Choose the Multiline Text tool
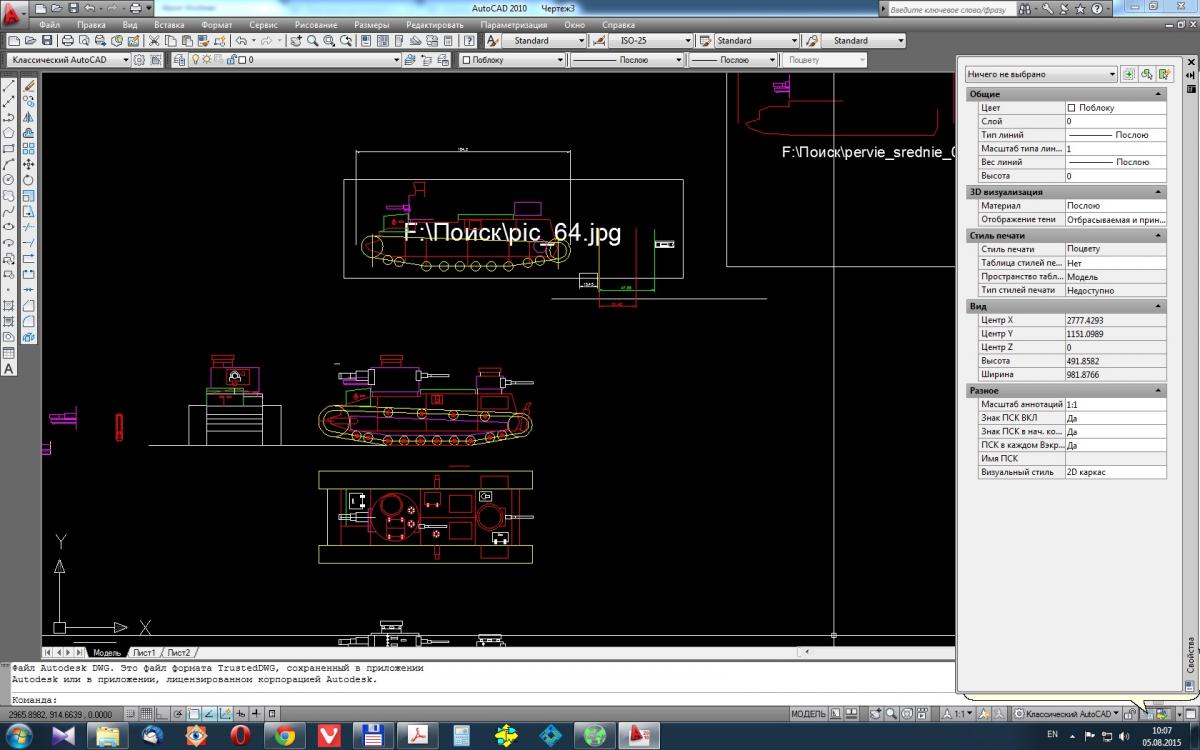The image size is (1200, 750). tap(9, 369)
